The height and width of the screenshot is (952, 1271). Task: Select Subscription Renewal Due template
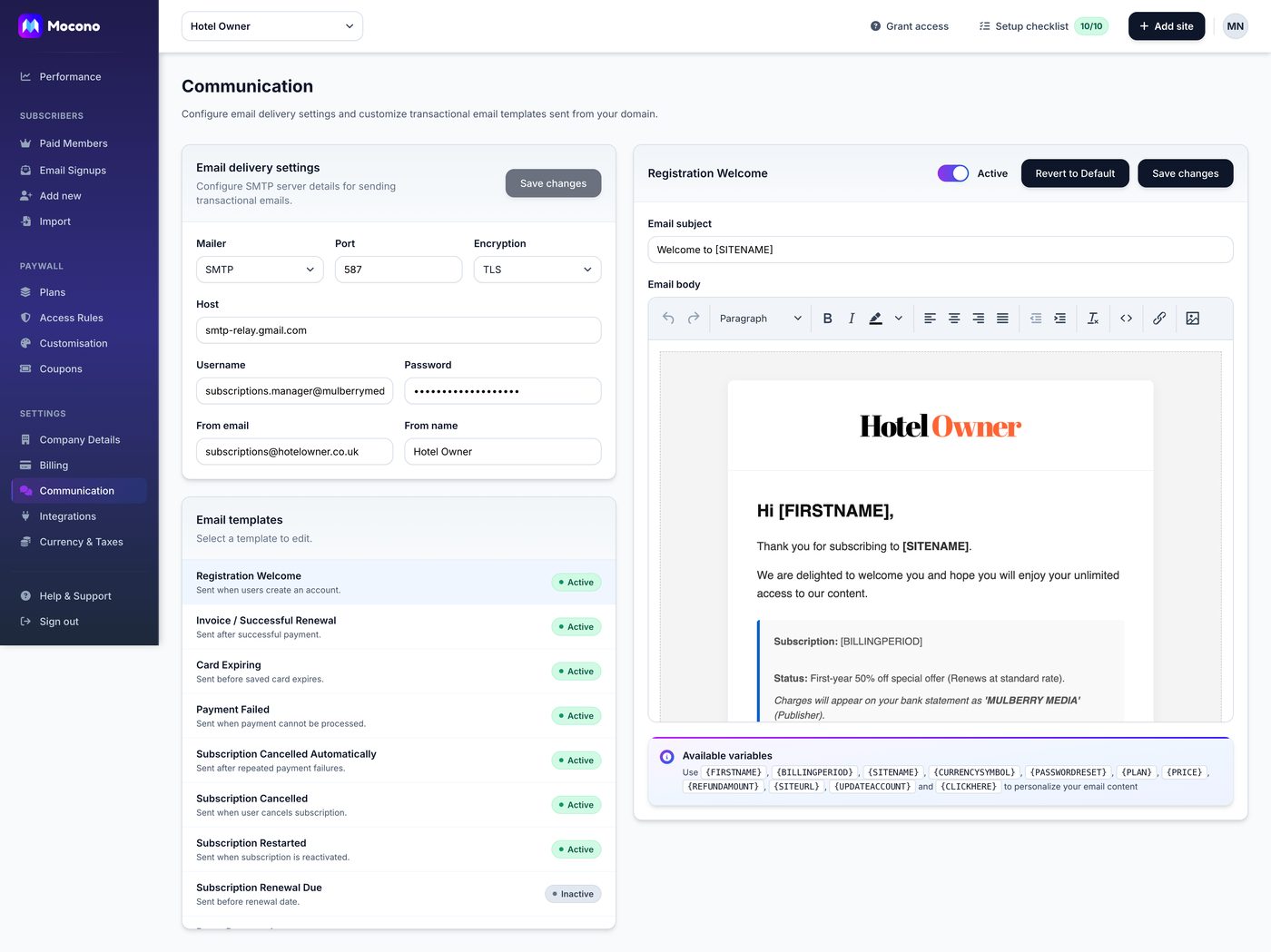click(x=399, y=894)
